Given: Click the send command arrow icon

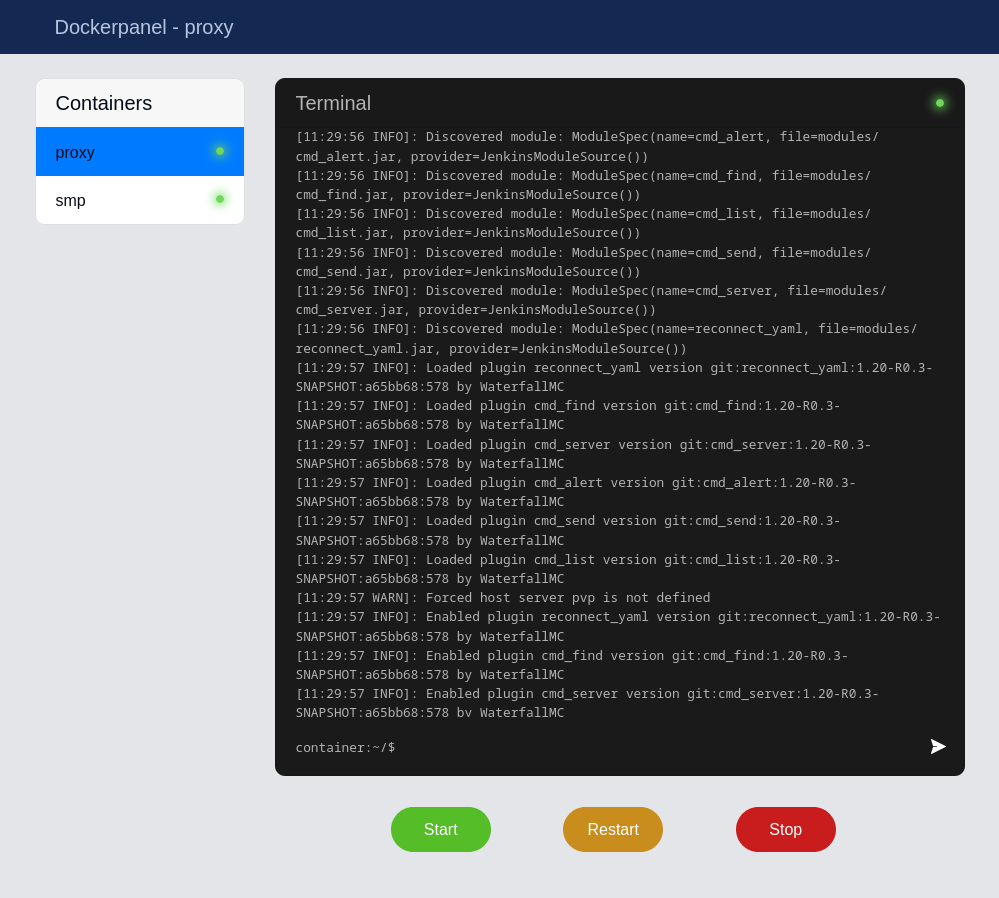Looking at the screenshot, I should pos(937,746).
